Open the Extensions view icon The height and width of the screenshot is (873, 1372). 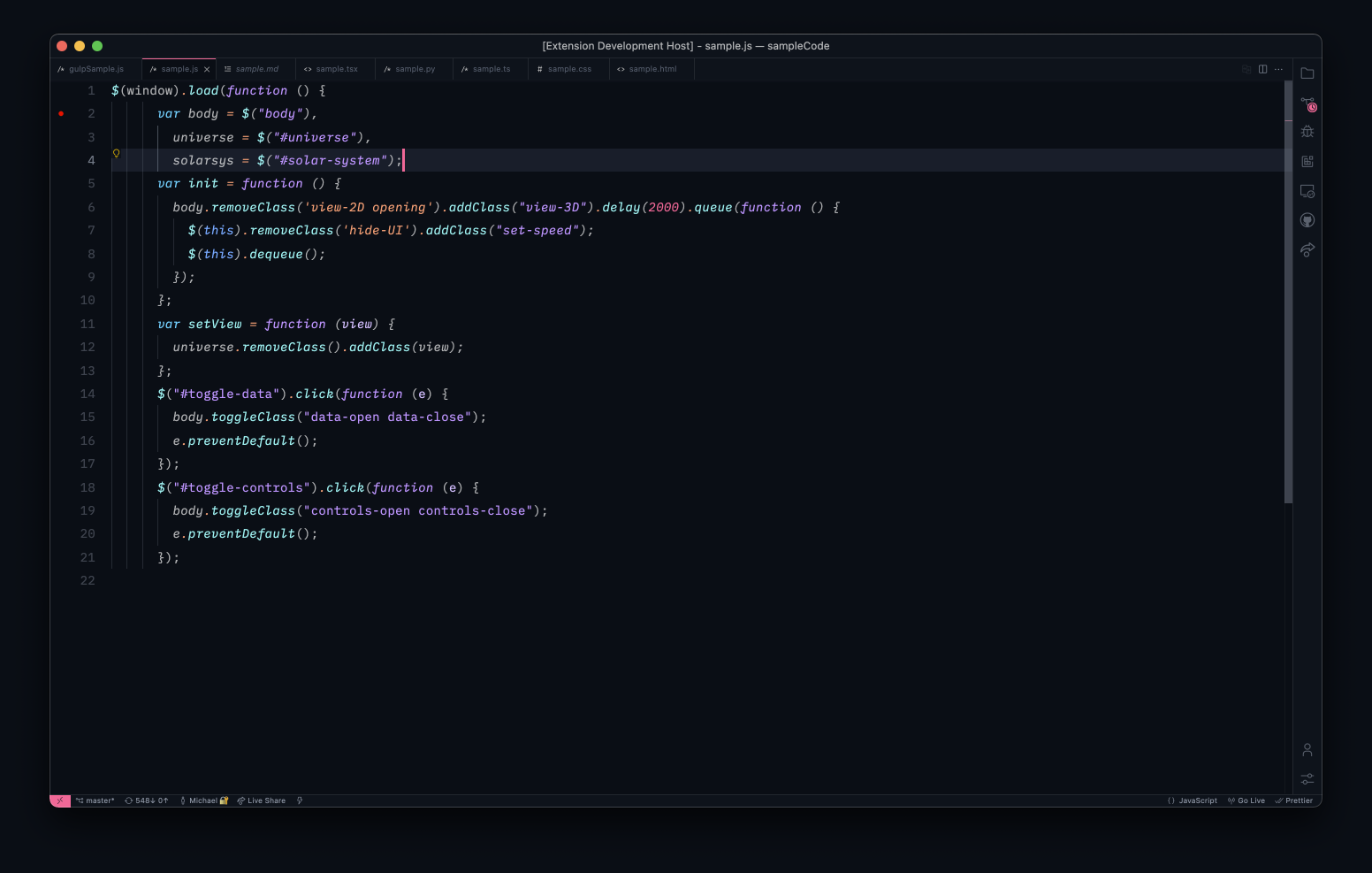[1307, 161]
